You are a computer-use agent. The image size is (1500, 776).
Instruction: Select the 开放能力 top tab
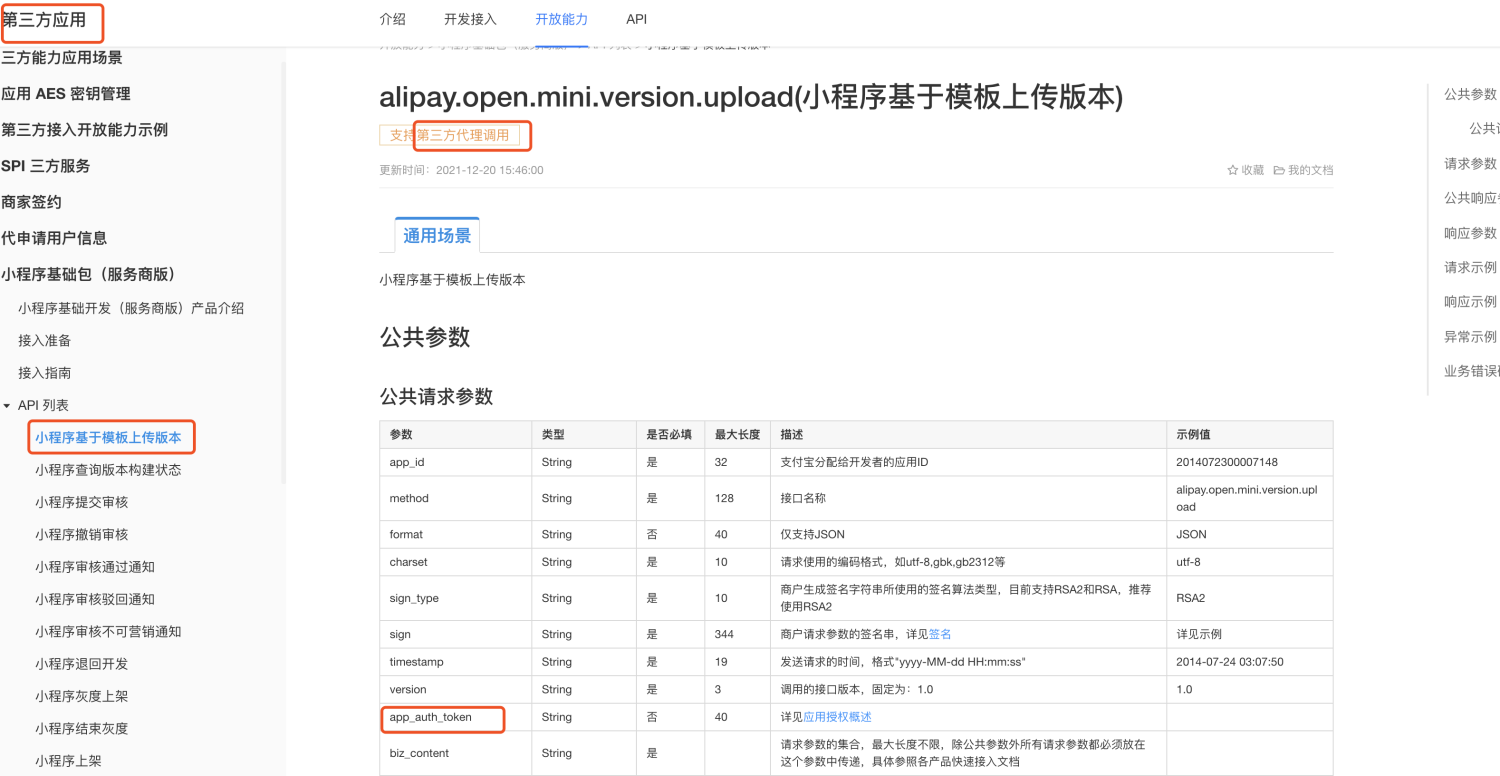(561, 19)
